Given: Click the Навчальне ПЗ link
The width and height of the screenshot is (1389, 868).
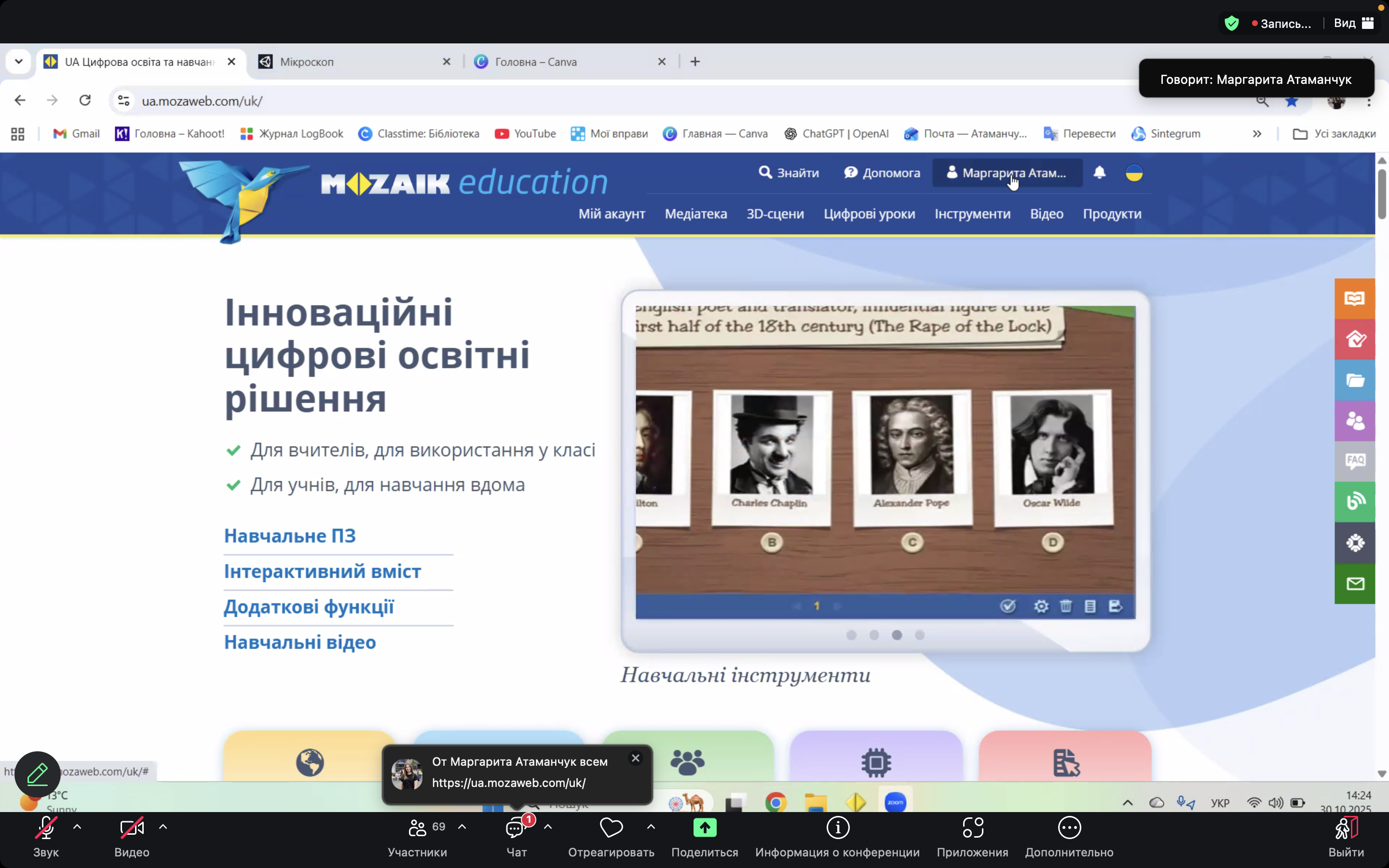Looking at the screenshot, I should click(290, 536).
